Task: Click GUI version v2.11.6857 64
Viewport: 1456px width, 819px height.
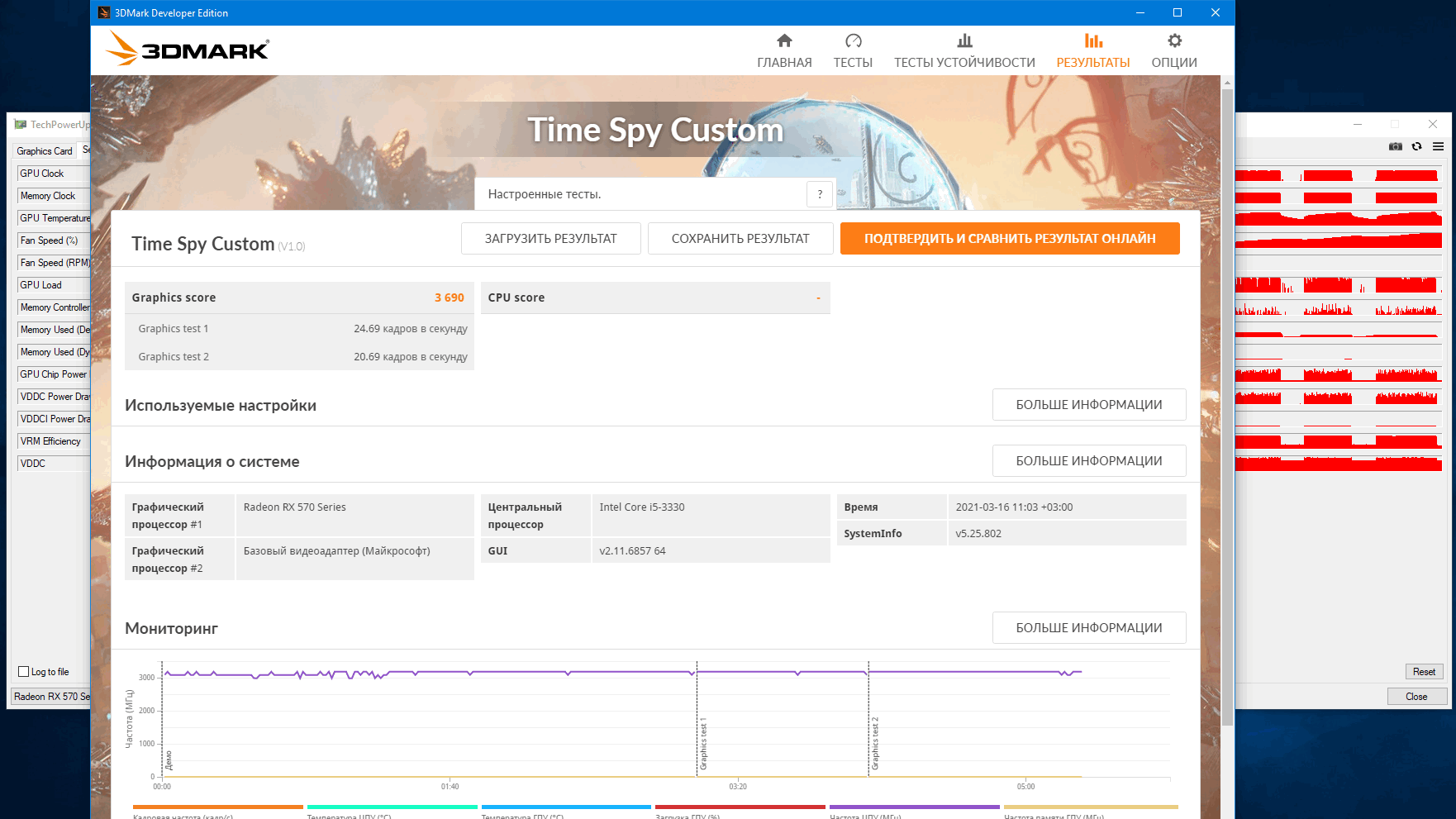Action: (632, 551)
